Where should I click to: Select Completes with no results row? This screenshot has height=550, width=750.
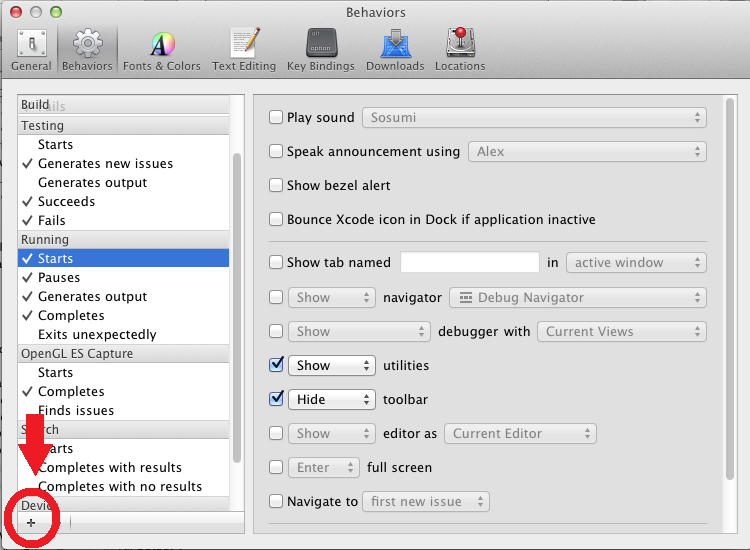123,486
